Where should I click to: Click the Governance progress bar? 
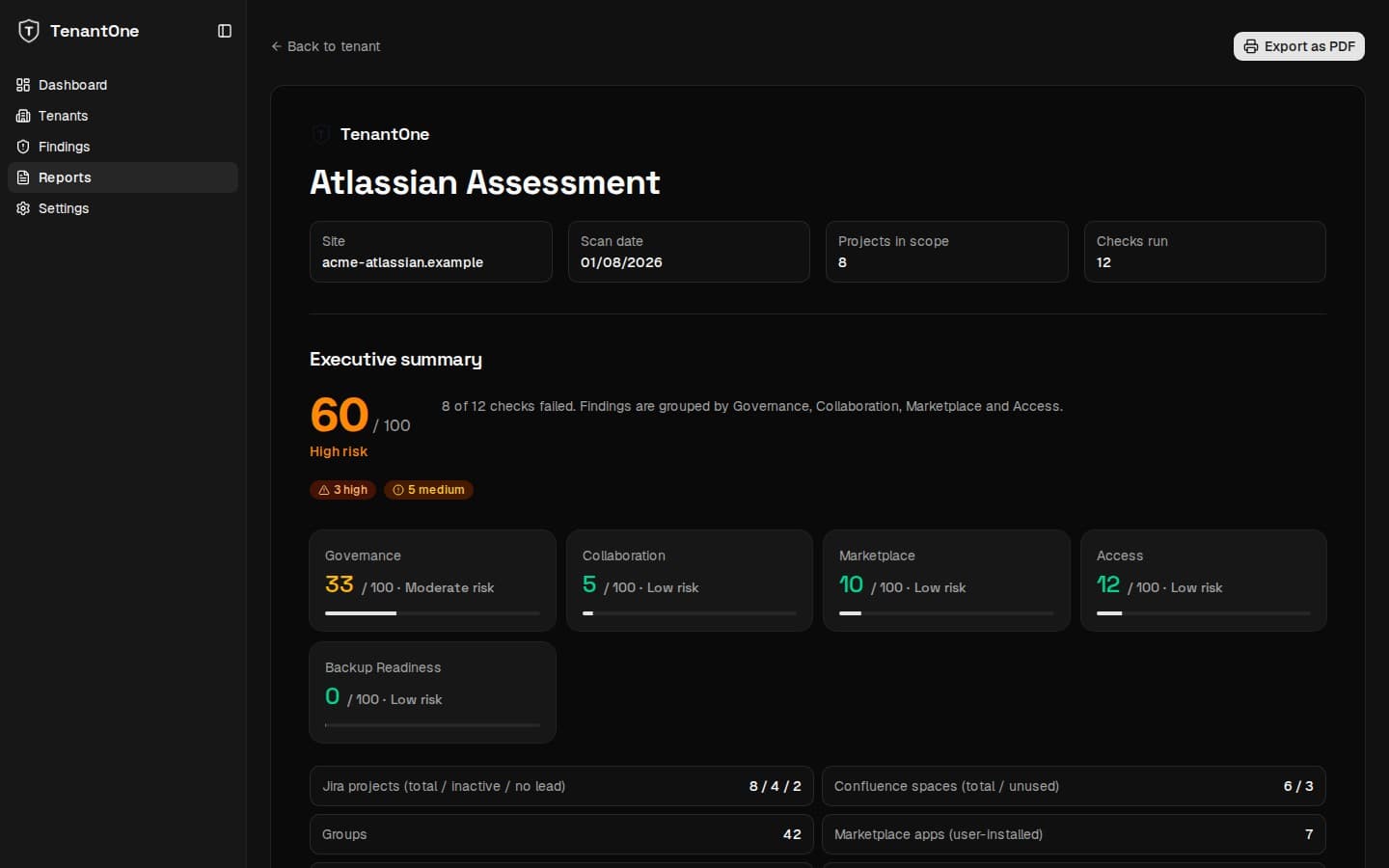pyautogui.click(x=432, y=613)
